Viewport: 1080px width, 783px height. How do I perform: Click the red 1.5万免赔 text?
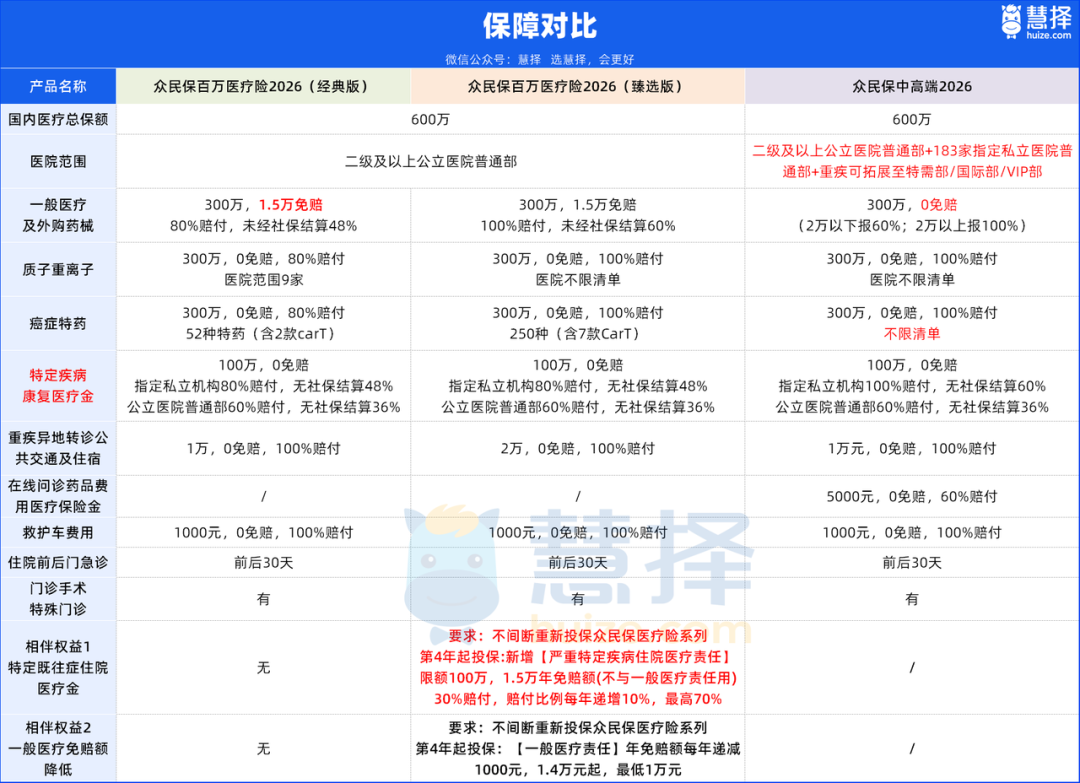tap(291, 205)
